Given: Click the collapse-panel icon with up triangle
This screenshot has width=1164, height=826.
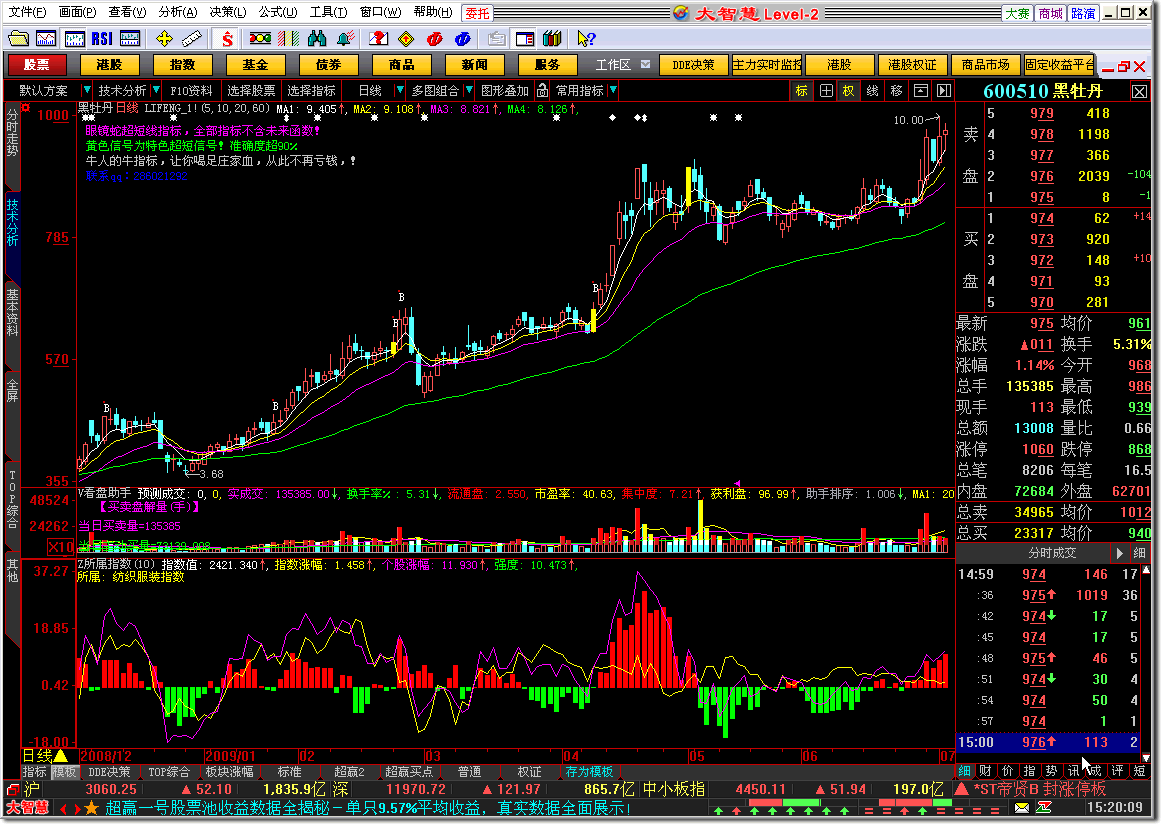Looking at the screenshot, I should [x=921, y=91].
